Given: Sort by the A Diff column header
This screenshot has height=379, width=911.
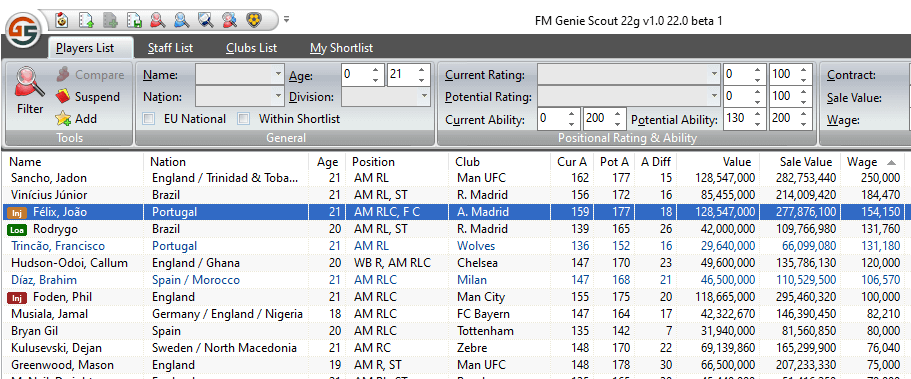Looking at the screenshot, I should (655, 162).
